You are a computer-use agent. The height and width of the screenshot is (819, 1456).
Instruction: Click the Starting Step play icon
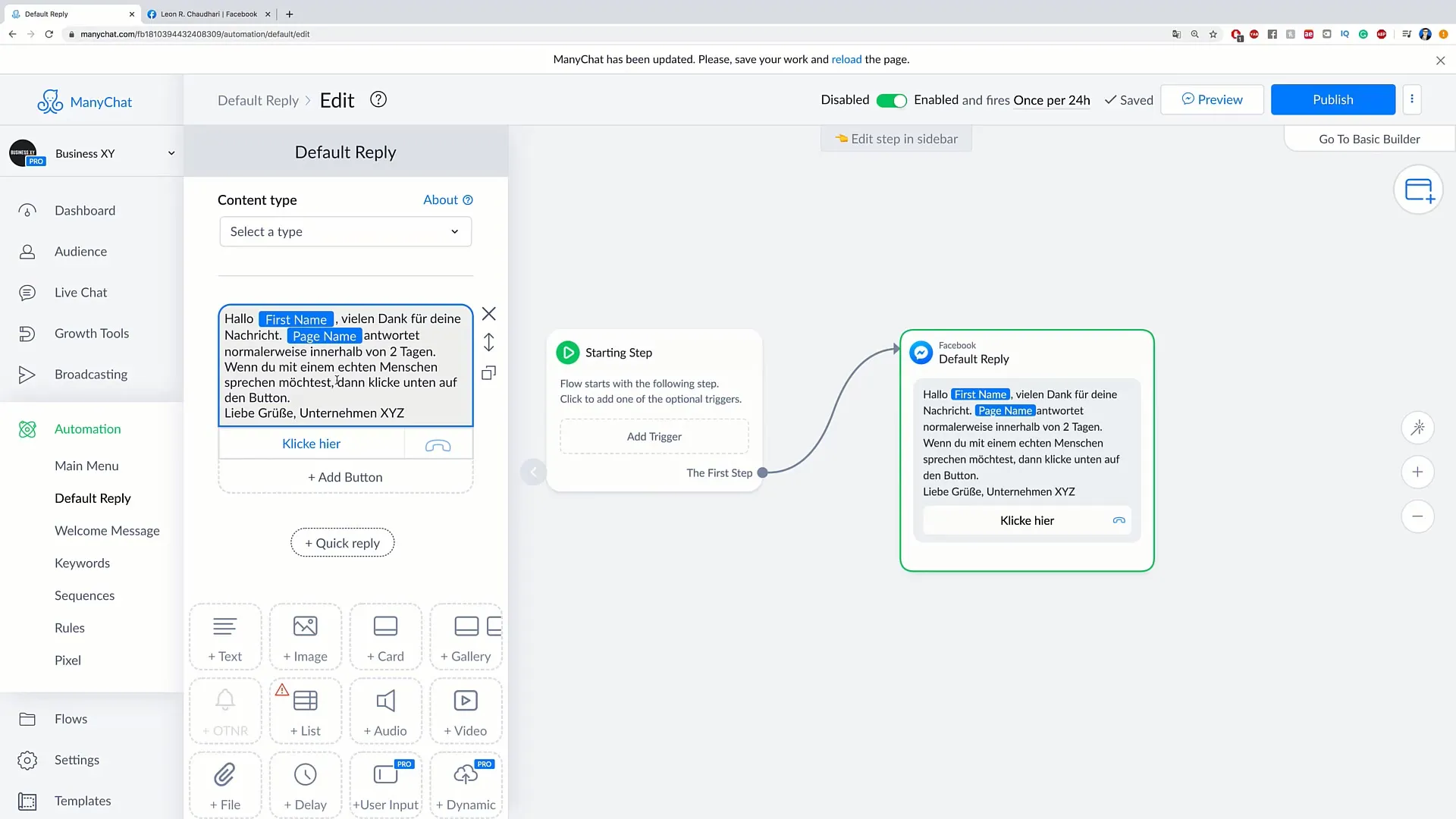568,352
